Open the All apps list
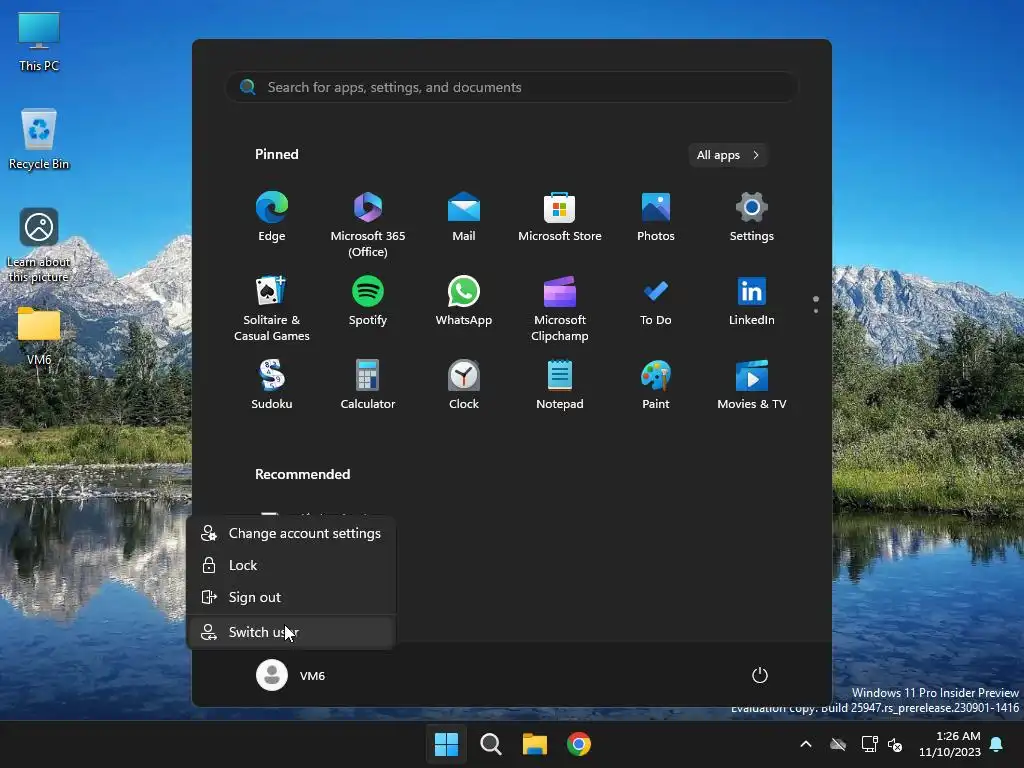This screenshot has width=1024, height=768. [x=728, y=155]
